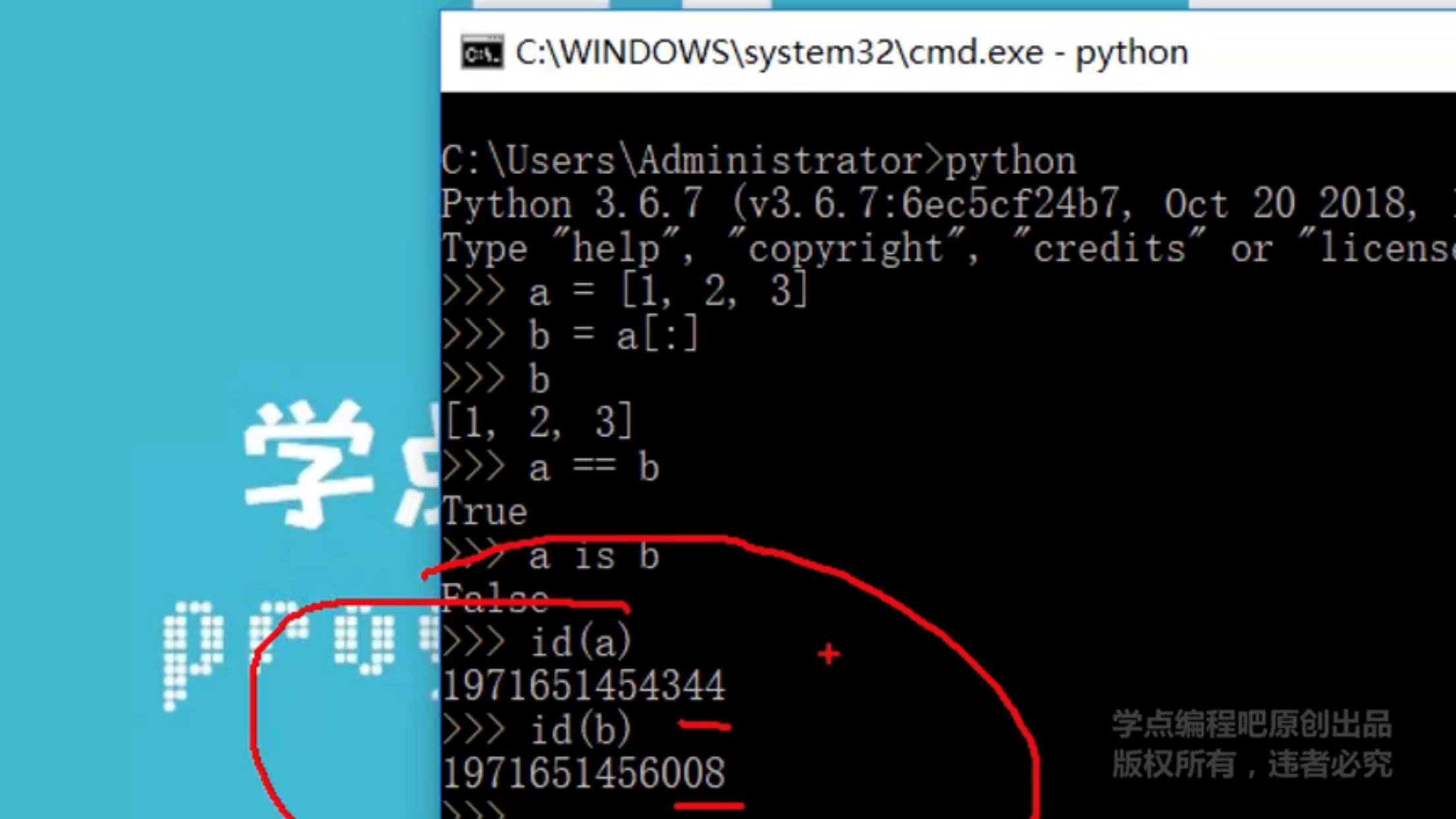
Task: Click the 学点编程吧原创出品 watermark text
Action: tap(1252, 724)
